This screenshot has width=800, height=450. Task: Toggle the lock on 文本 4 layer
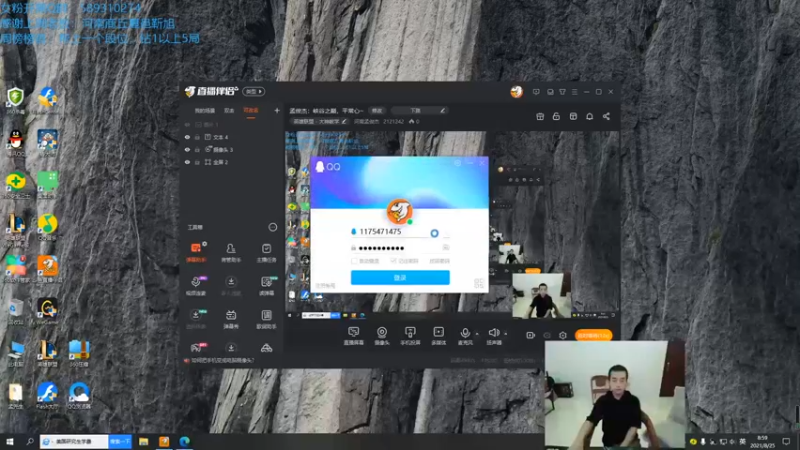pos(197,137)
